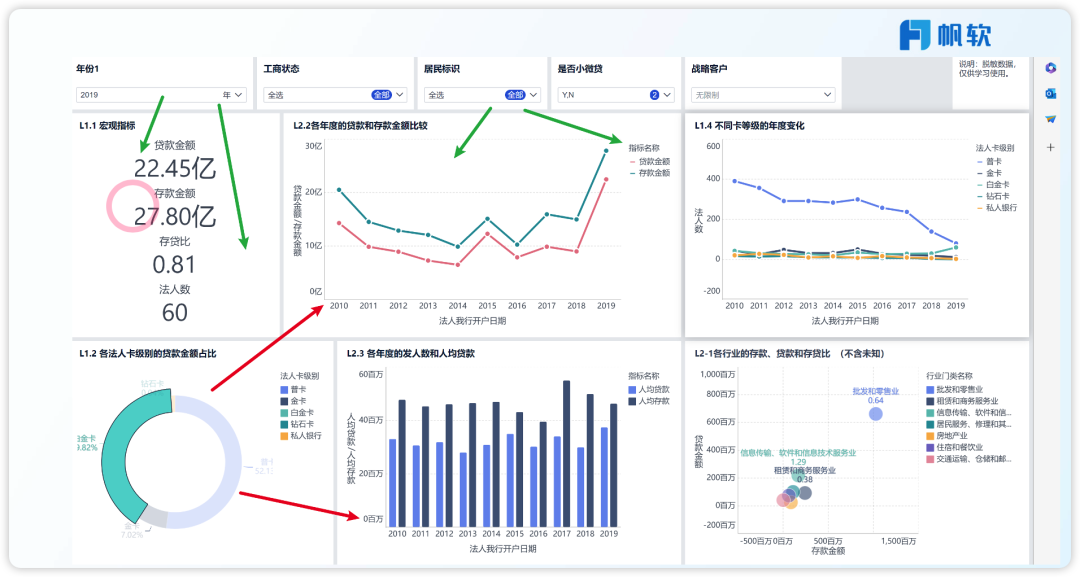Screen dimensions: 1080x577
Task: Toggle 人均存款 legend entry in L2.3 chart
Action: 649,401
